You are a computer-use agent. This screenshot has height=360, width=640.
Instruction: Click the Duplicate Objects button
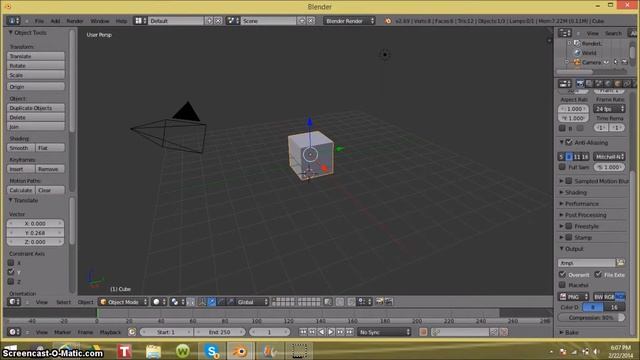[x=36, y=108]
